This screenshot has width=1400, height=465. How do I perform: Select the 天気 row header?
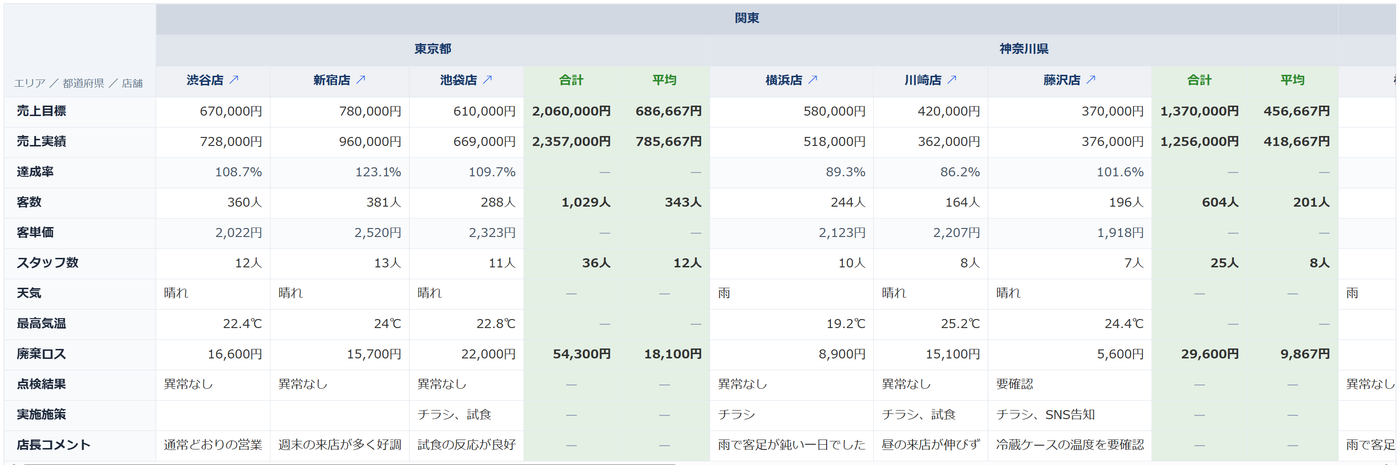80,294
